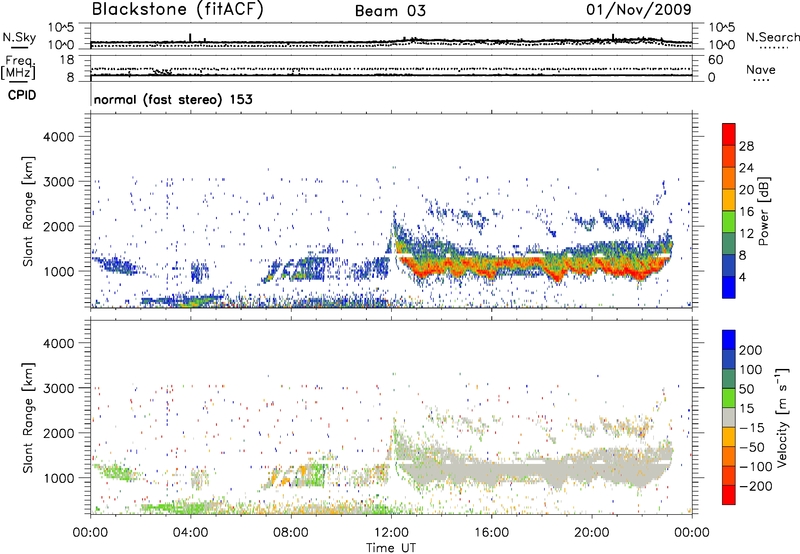Click the -15 tick on velocity scale

[x=752, y=427]
